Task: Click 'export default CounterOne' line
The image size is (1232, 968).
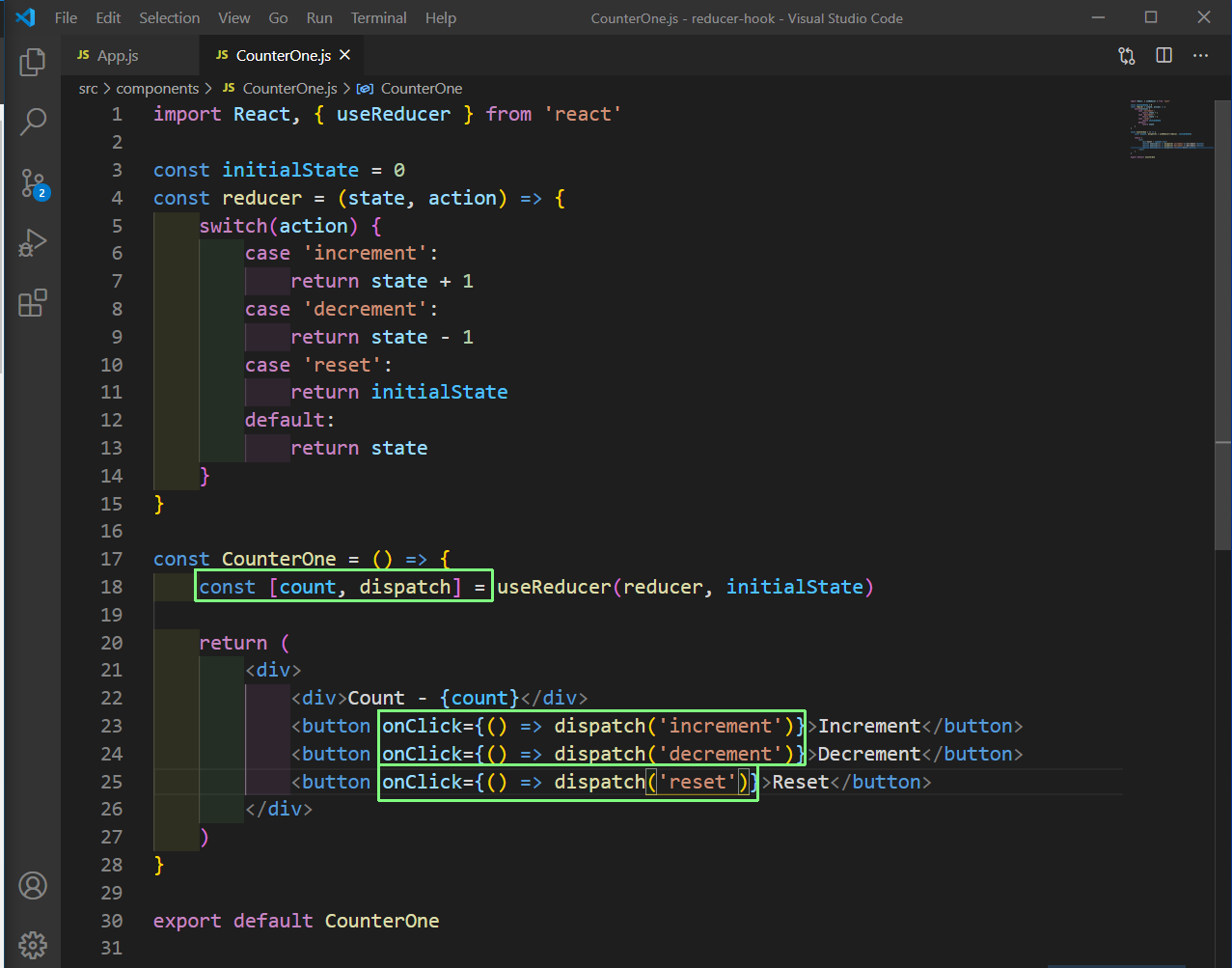Action: (296, 921)
